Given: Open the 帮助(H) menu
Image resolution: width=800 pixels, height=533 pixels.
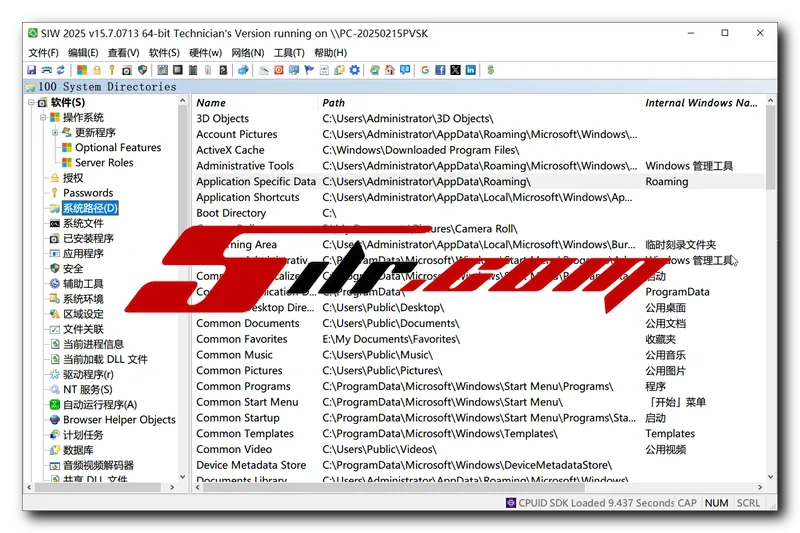Looking at the screenshot, I should click(330, 53).
